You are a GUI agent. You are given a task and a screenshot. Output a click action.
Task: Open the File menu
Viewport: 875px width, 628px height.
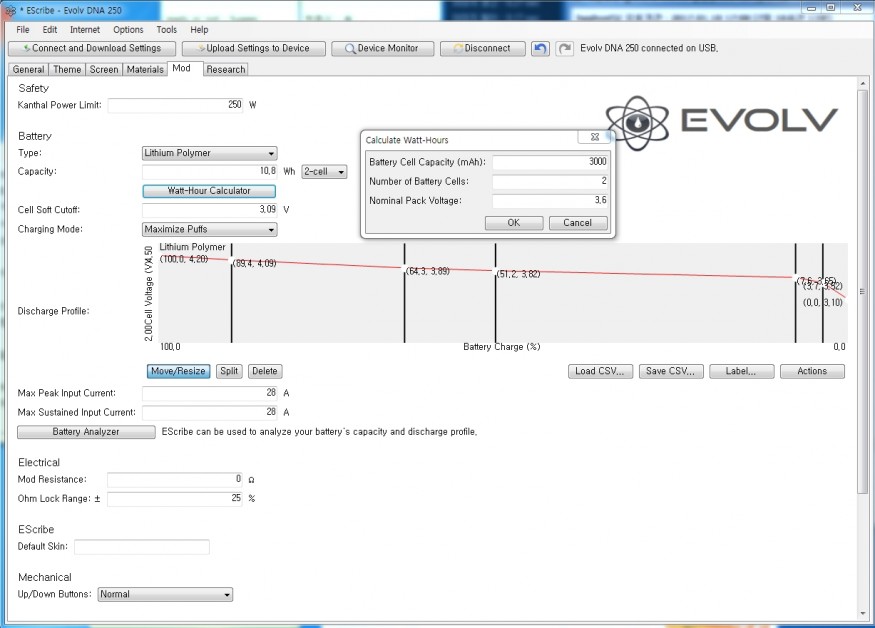23,30
